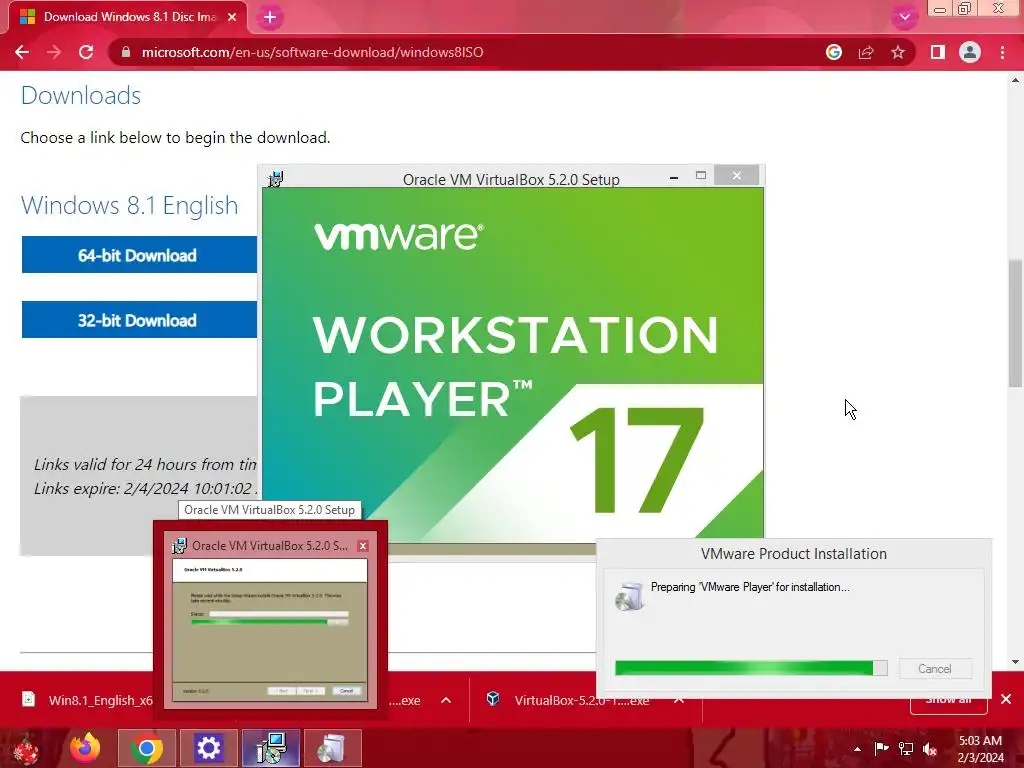Open tab search dropdown arrow

coord(904,17)
